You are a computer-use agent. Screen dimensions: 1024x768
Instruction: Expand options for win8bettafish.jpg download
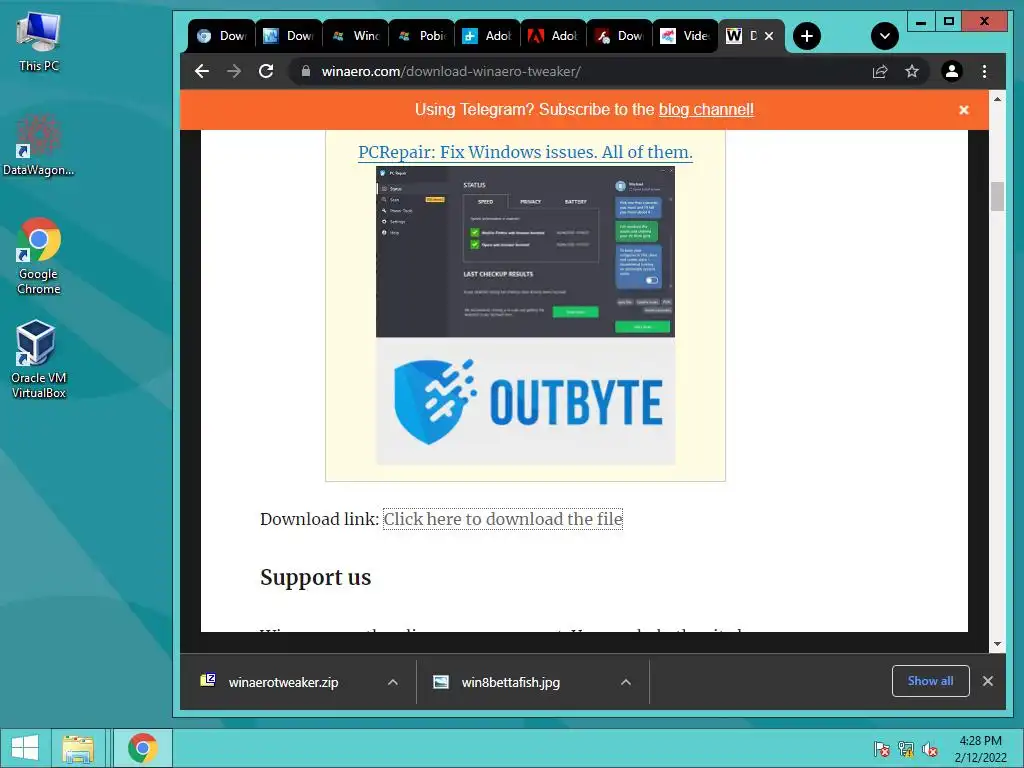pyautogui.click(x=626, y=682)
